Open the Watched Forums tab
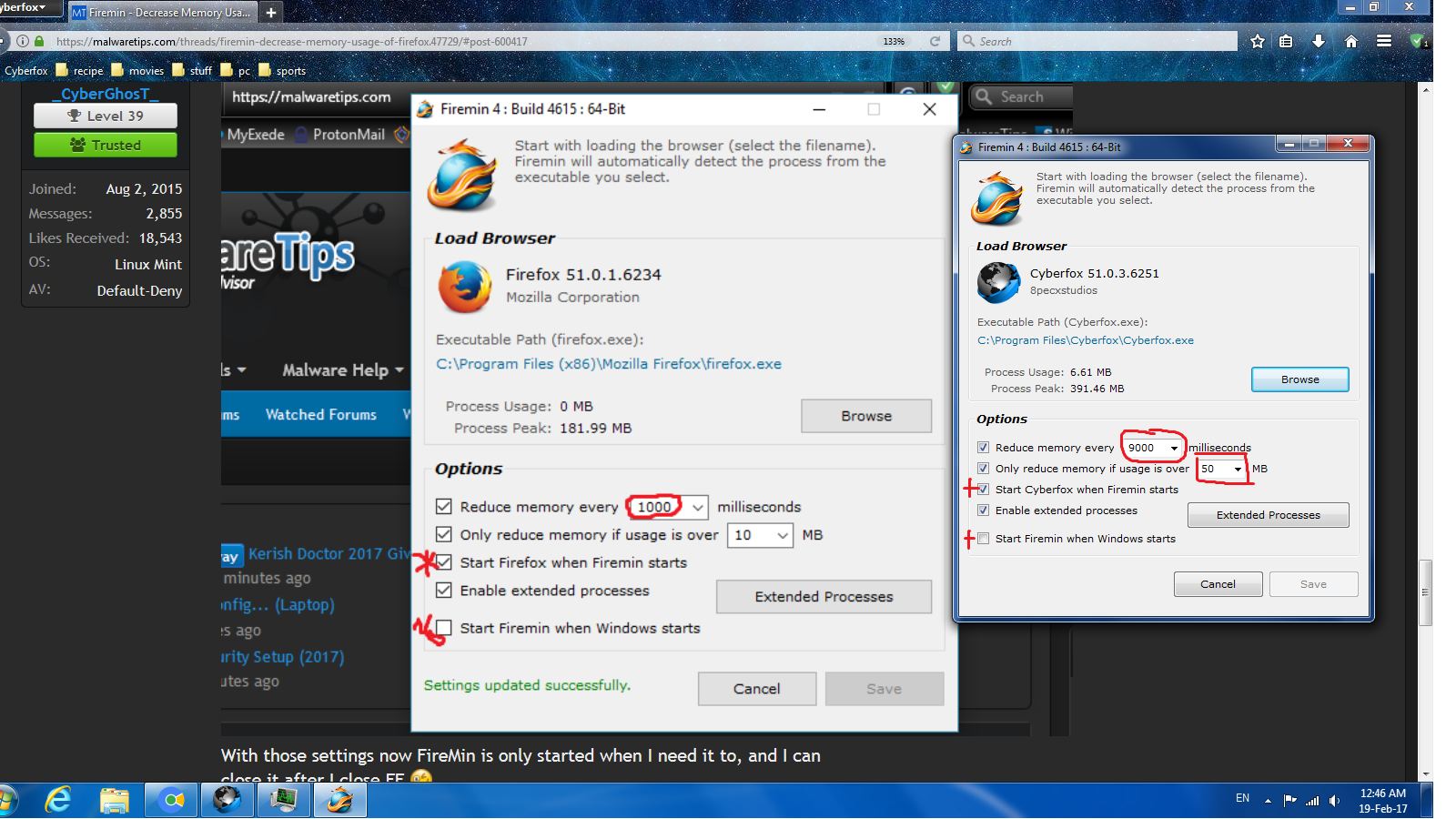This screenshot has height=819, width=1456. [321, 415]
